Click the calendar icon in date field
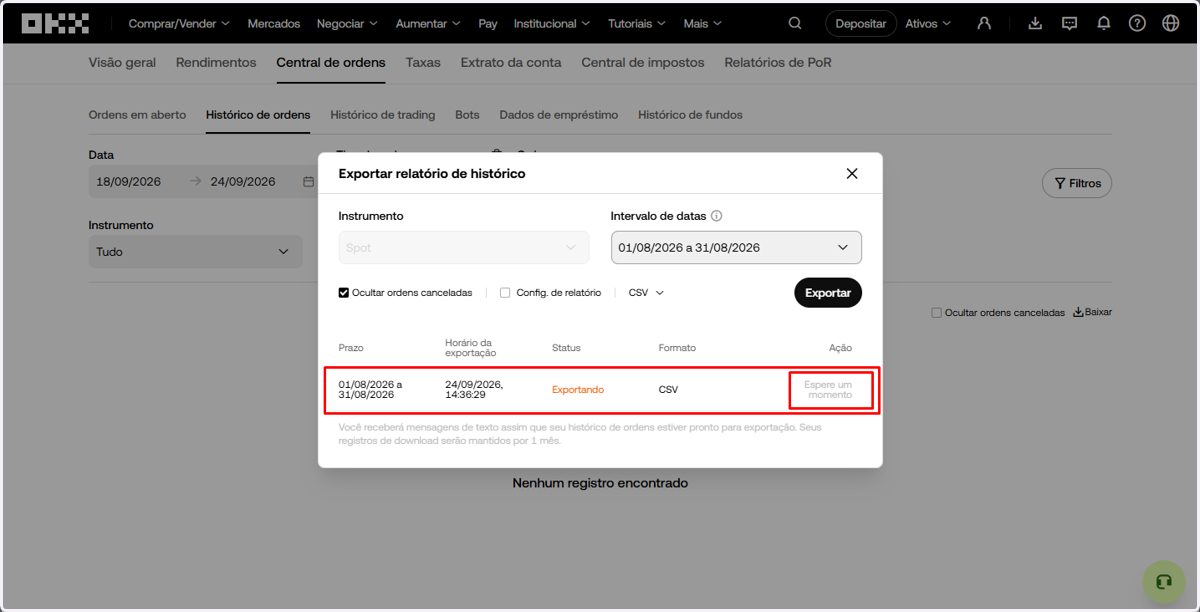1200x612 pixels. pos(308,182)
